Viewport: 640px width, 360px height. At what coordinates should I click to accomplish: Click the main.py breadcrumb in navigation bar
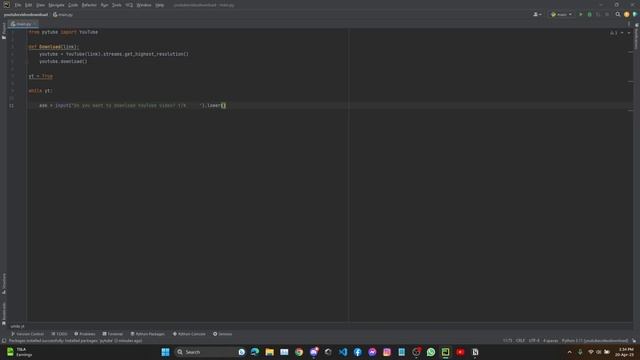(63, 15)
